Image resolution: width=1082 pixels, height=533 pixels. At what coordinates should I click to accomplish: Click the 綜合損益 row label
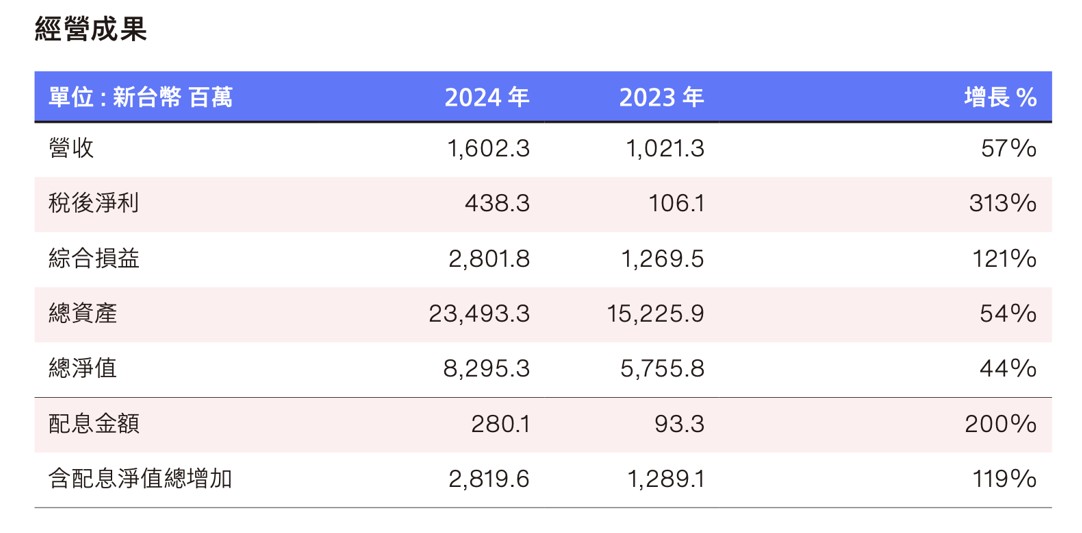(x=93, y=259)
